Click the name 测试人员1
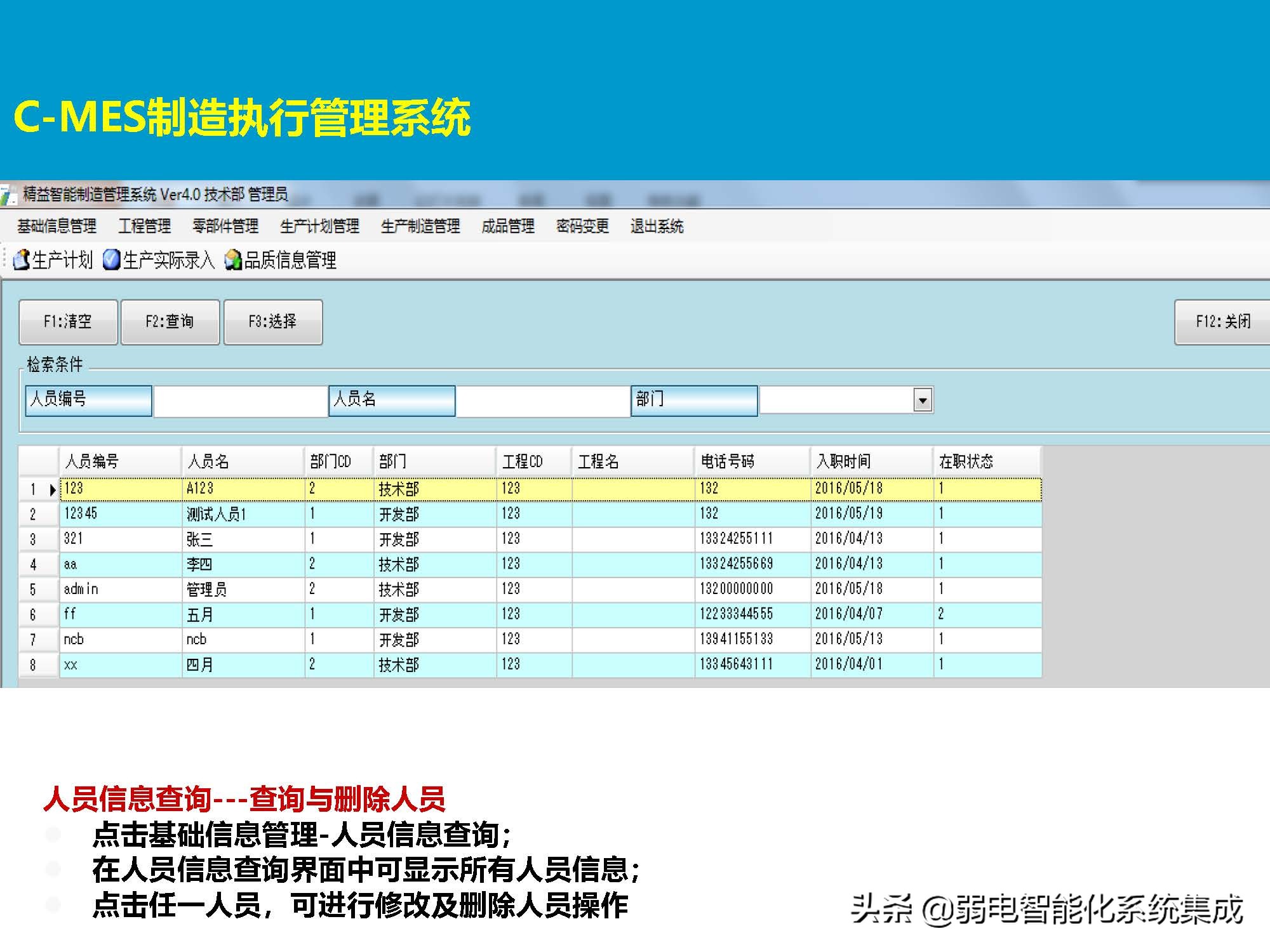Image resolution: width=1270 pixels, height=952 pixels. click(x=243, y=513)
